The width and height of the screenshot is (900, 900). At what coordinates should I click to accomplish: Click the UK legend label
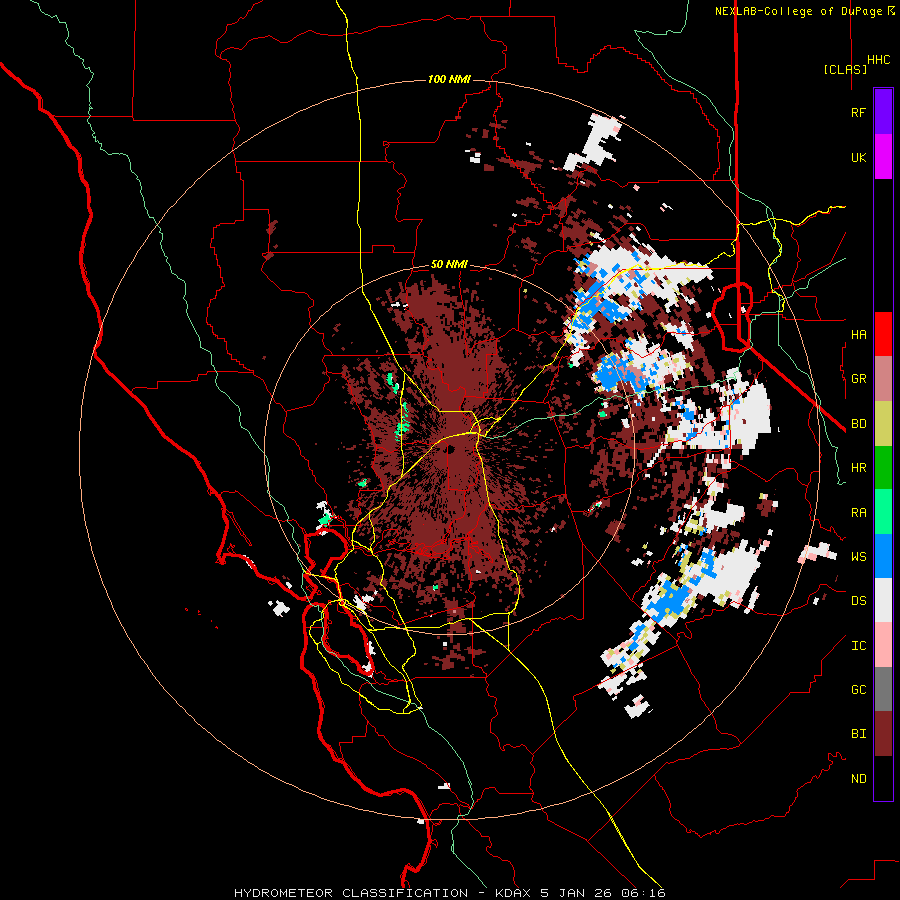[x=858, y=157]
